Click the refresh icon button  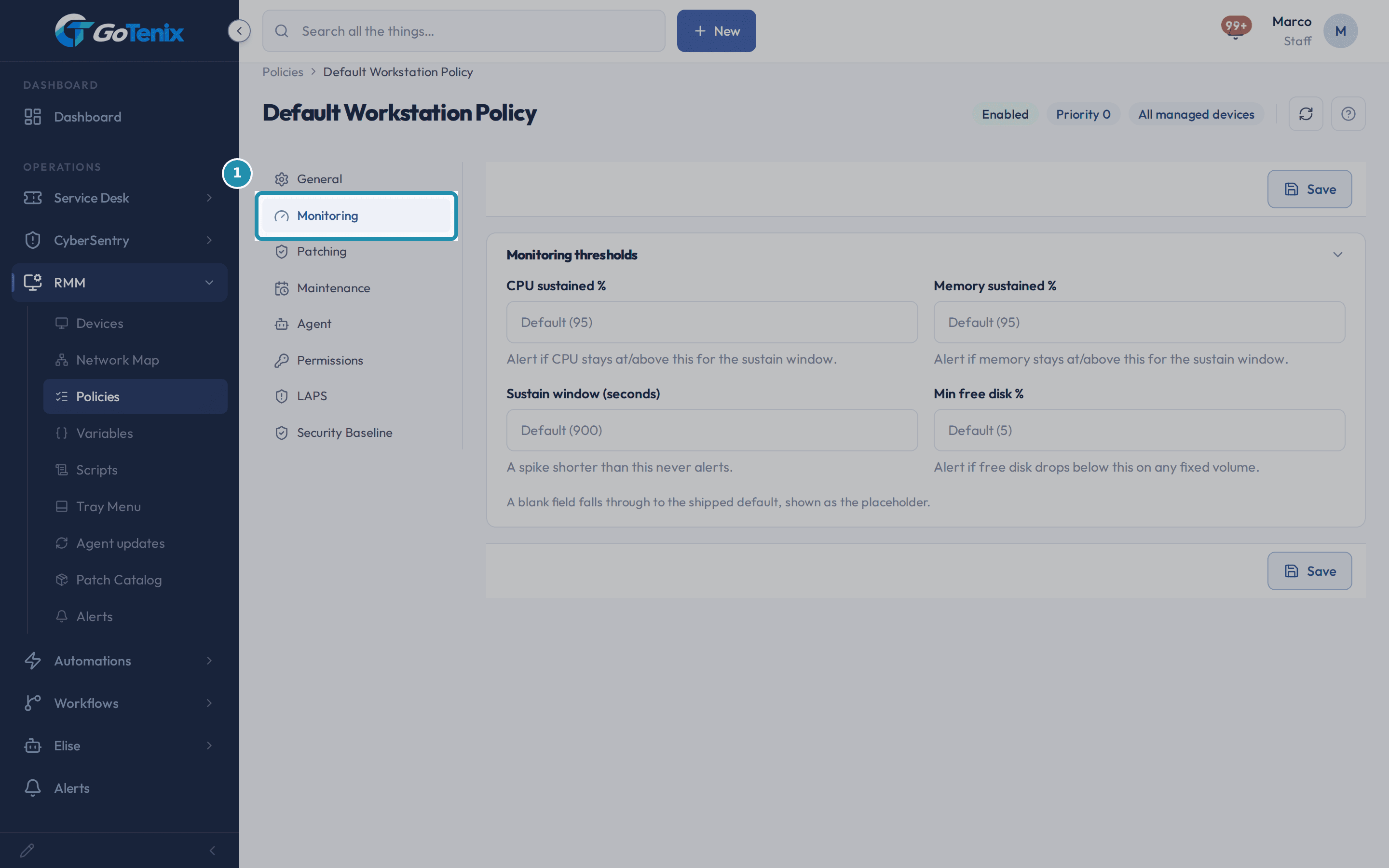(1306, 114)
